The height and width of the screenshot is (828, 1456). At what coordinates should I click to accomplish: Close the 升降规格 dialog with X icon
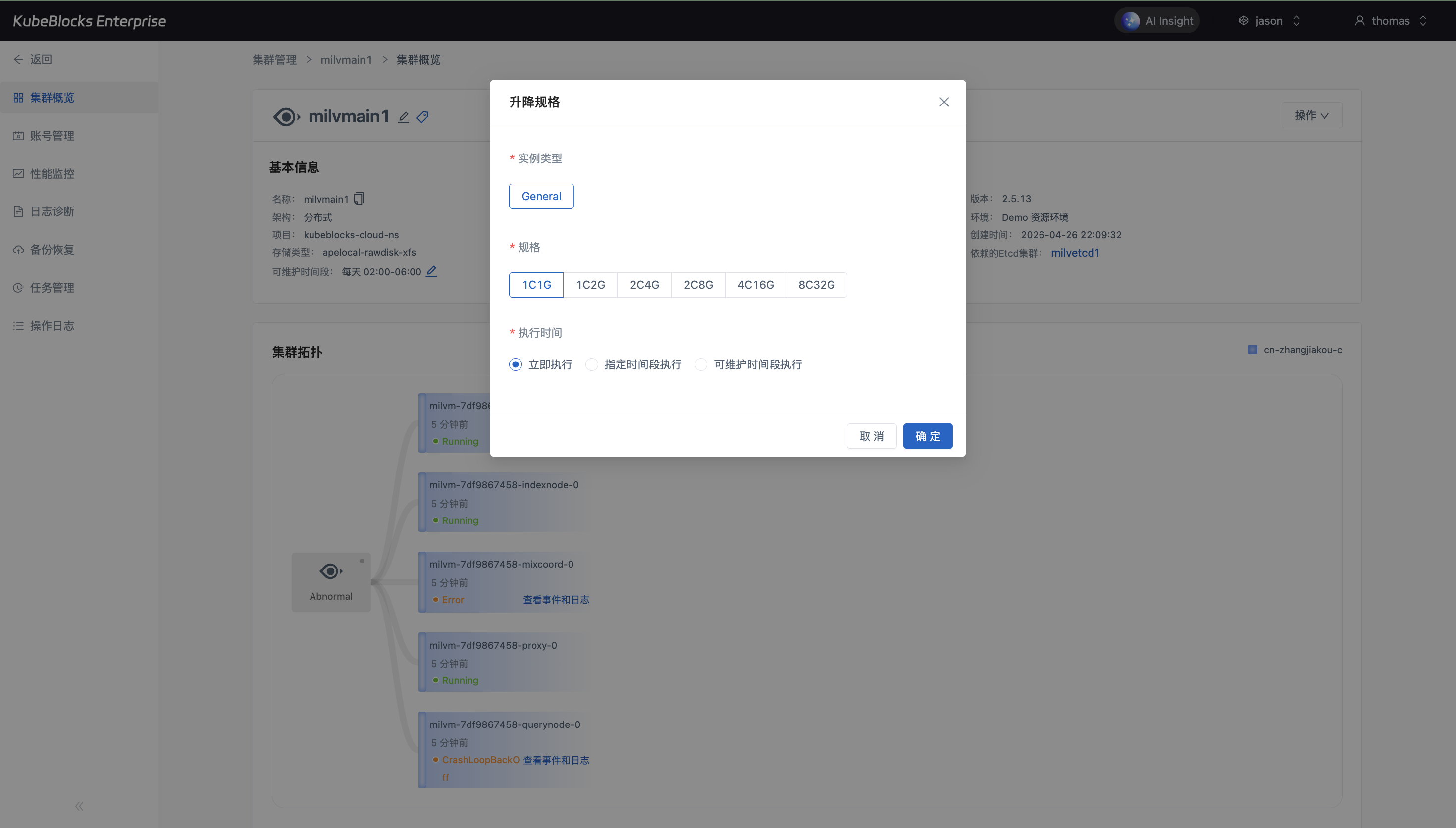(944, 102)
